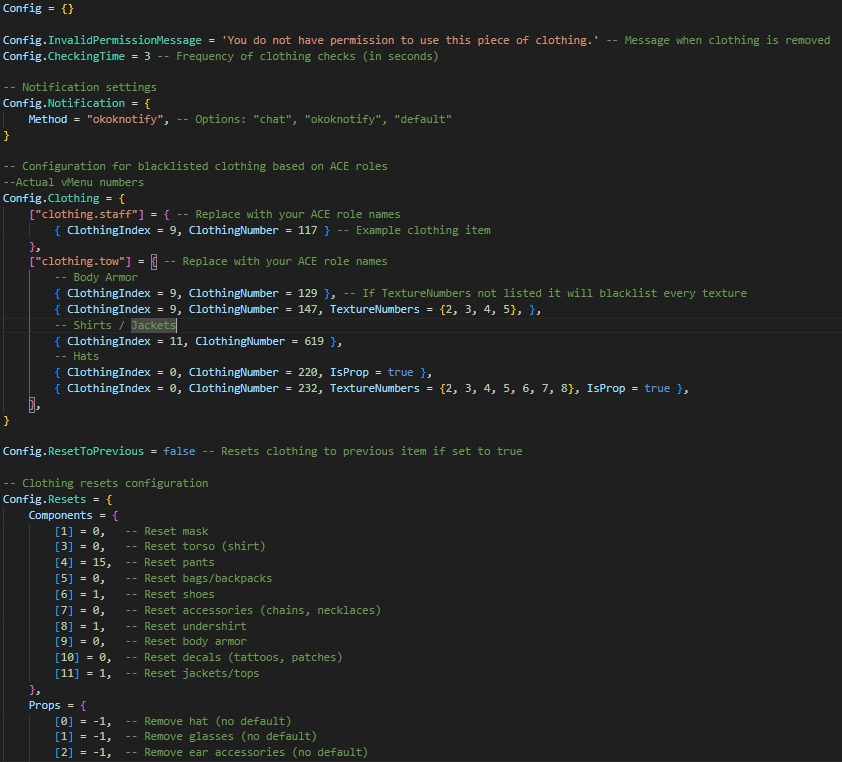Viewport: 842px width, 762px height.
Task: Click 'Remove hat (no default)' comment
Action: click(x=217, y=721)
